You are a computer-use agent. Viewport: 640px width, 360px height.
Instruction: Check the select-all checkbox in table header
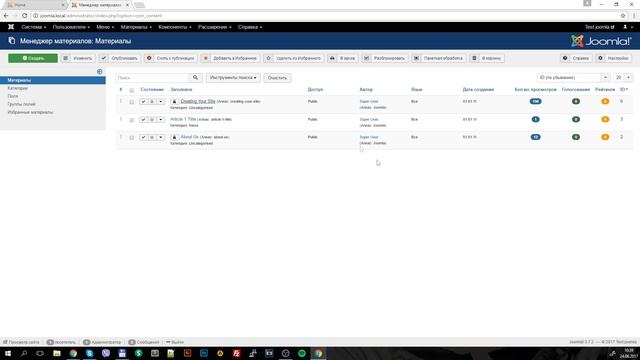131,90
